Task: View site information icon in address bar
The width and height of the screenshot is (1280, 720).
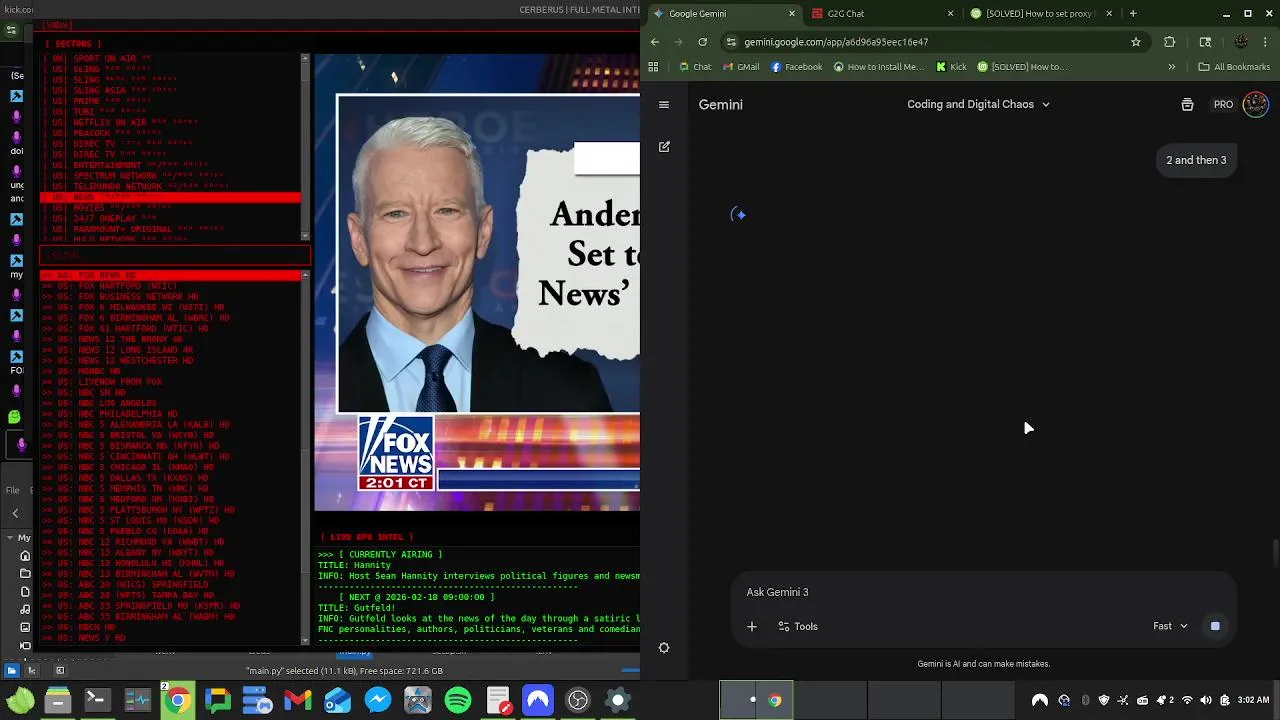Action: coord(732,42)
